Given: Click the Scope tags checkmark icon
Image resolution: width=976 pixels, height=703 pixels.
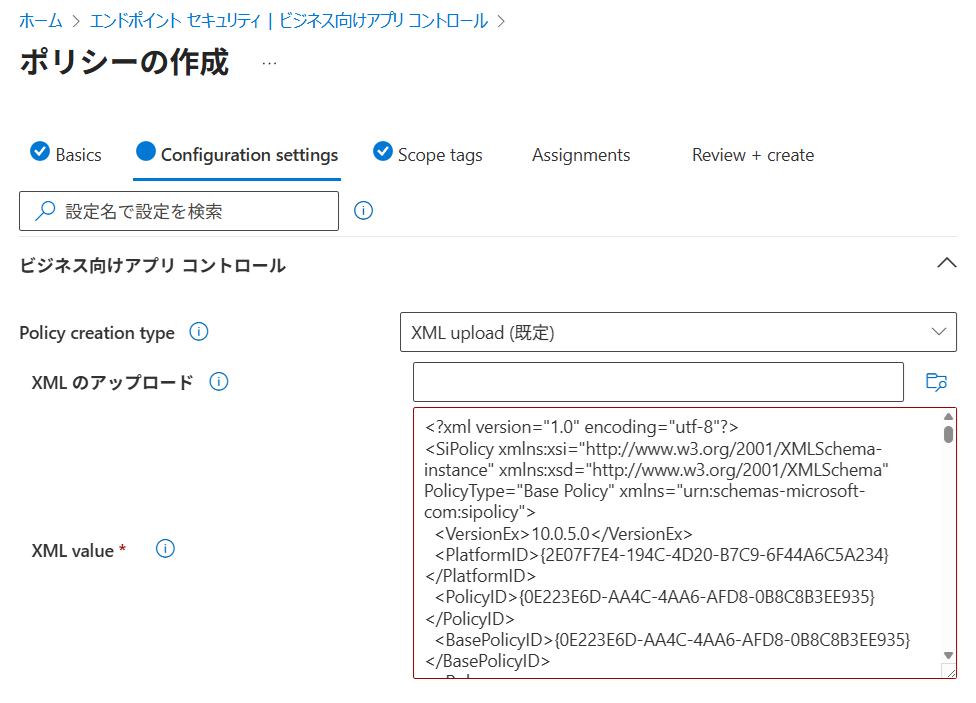Looking at the screenshot, I should (x=382, y=152).
